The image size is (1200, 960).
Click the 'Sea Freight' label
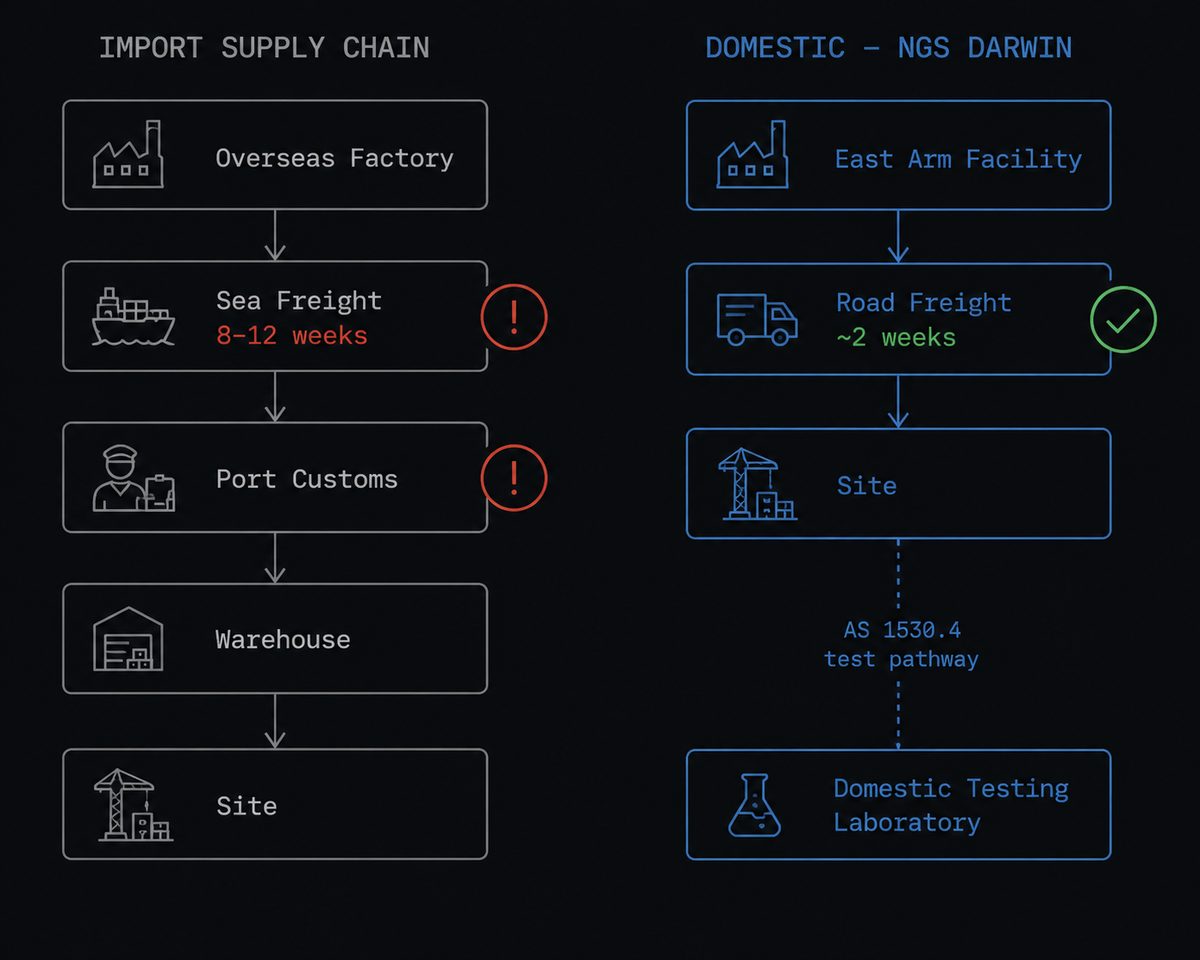click(299, 300)
